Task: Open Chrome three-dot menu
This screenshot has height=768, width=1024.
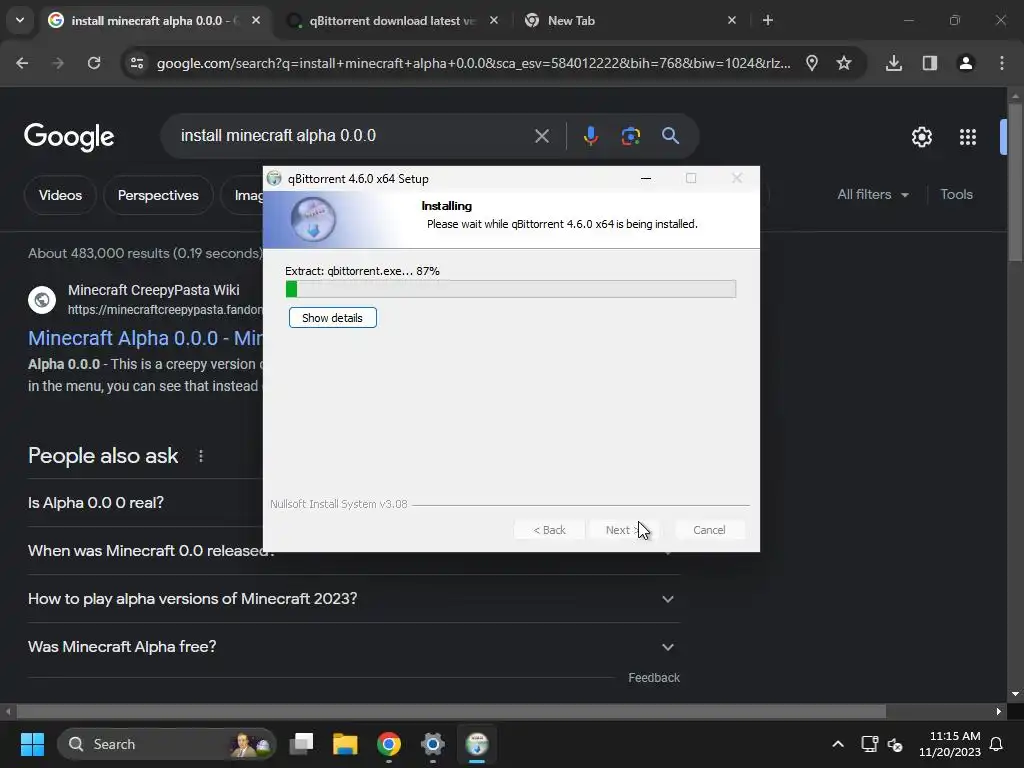Action: [1002, 63]
